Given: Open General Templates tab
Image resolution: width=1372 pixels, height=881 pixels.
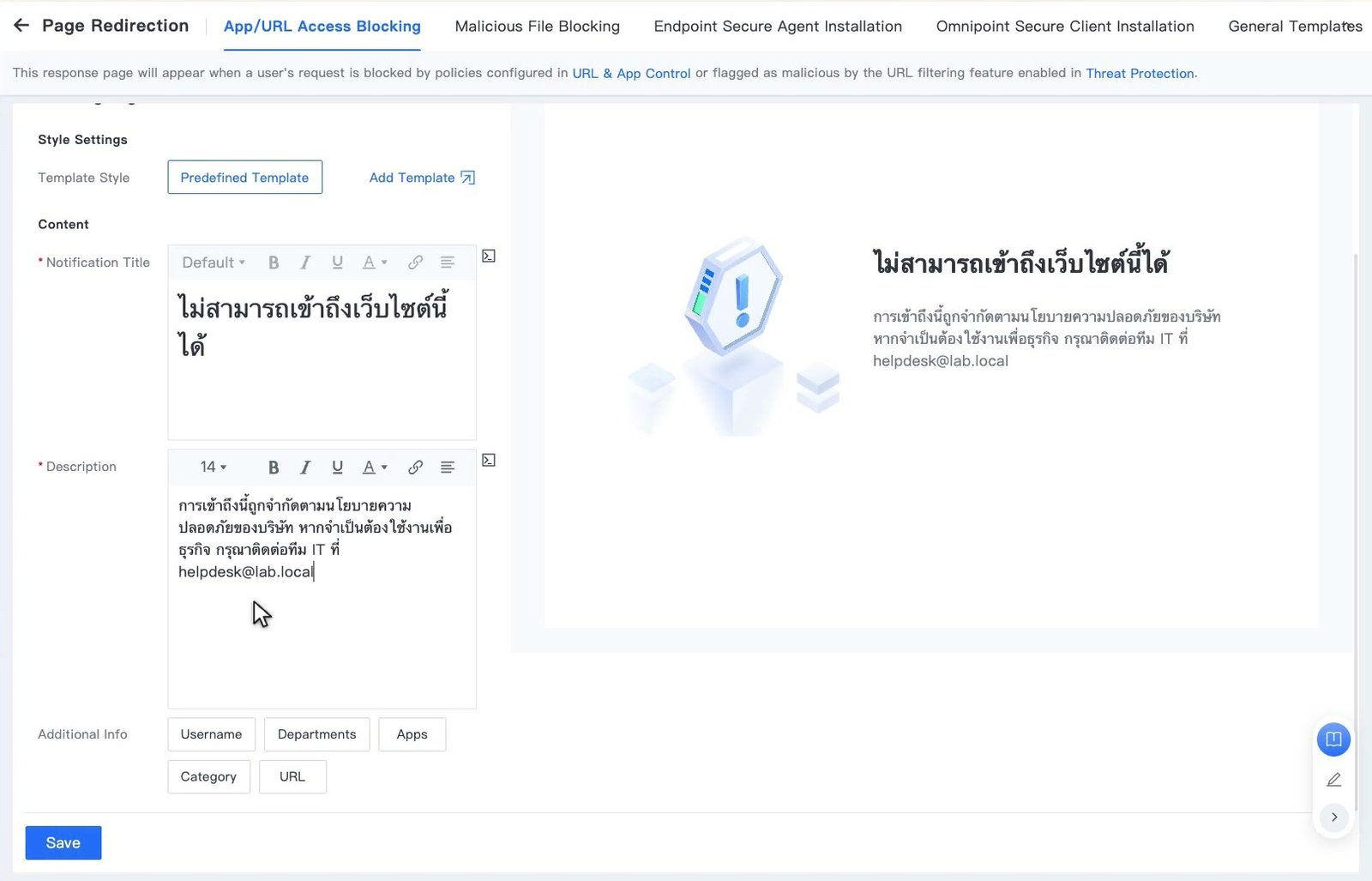Looking at the screenshot, I should (x=1295, y=27).
